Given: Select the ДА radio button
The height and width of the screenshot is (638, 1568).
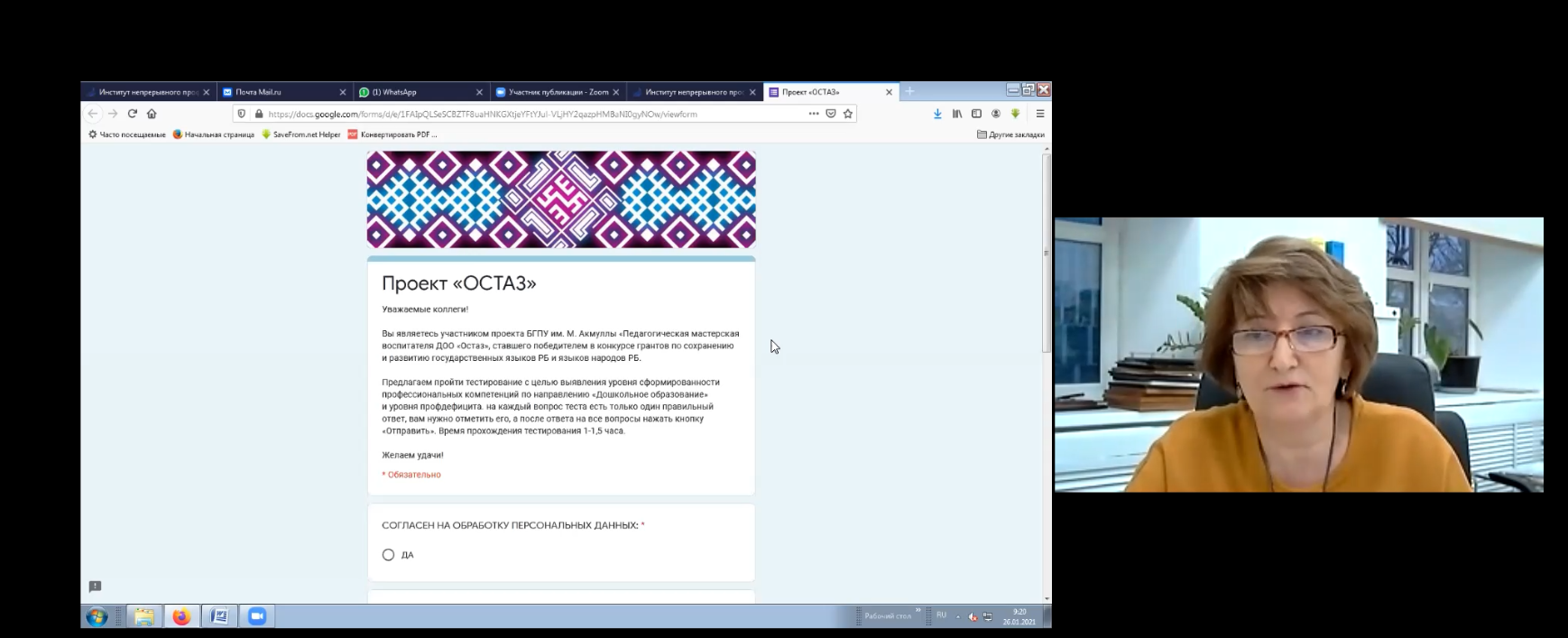Looking at the screenshot, I should (x=388, y=555).
